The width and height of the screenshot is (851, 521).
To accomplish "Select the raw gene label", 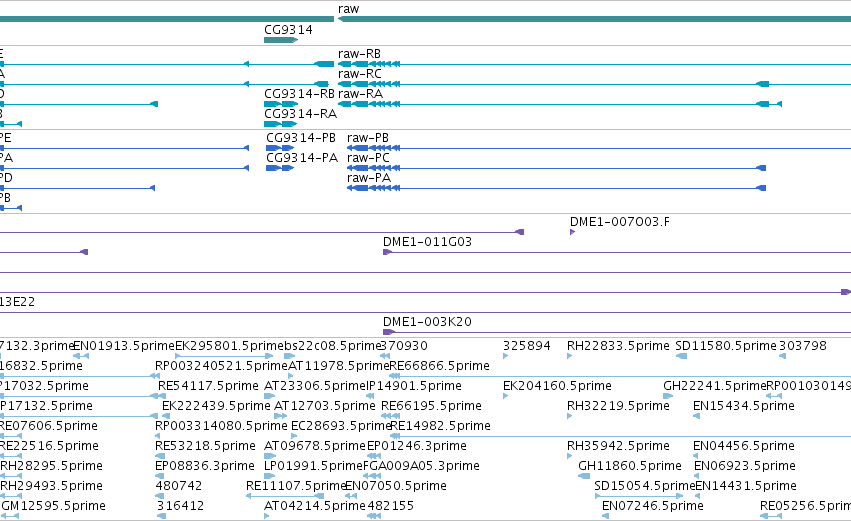I will (x=348, y=9).
